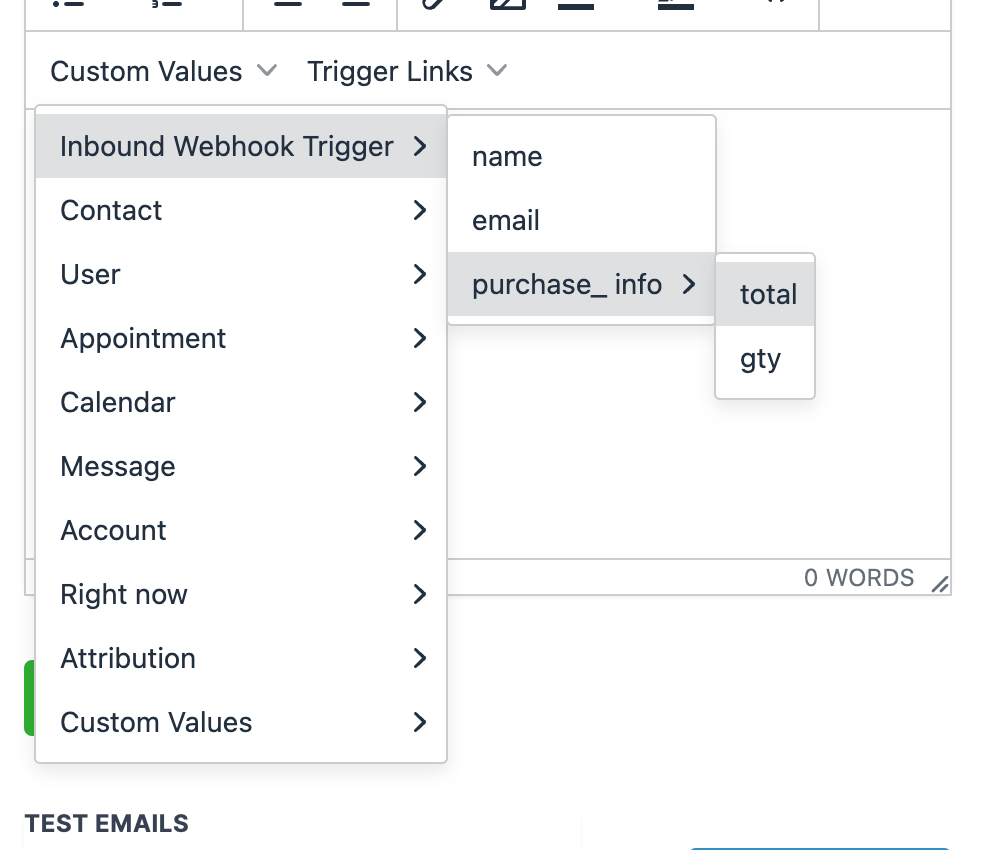
Task: Open the Trigger Links dropdown
Action: coord(406,72)
